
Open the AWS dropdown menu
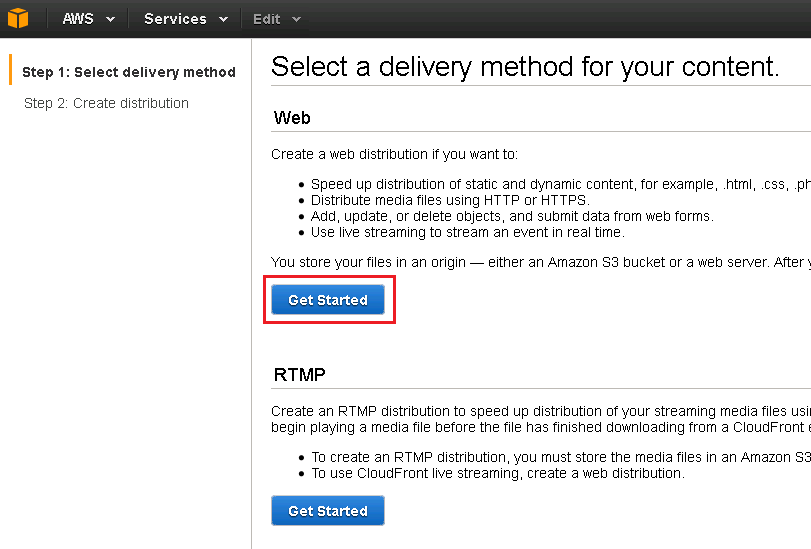(88, 19)
